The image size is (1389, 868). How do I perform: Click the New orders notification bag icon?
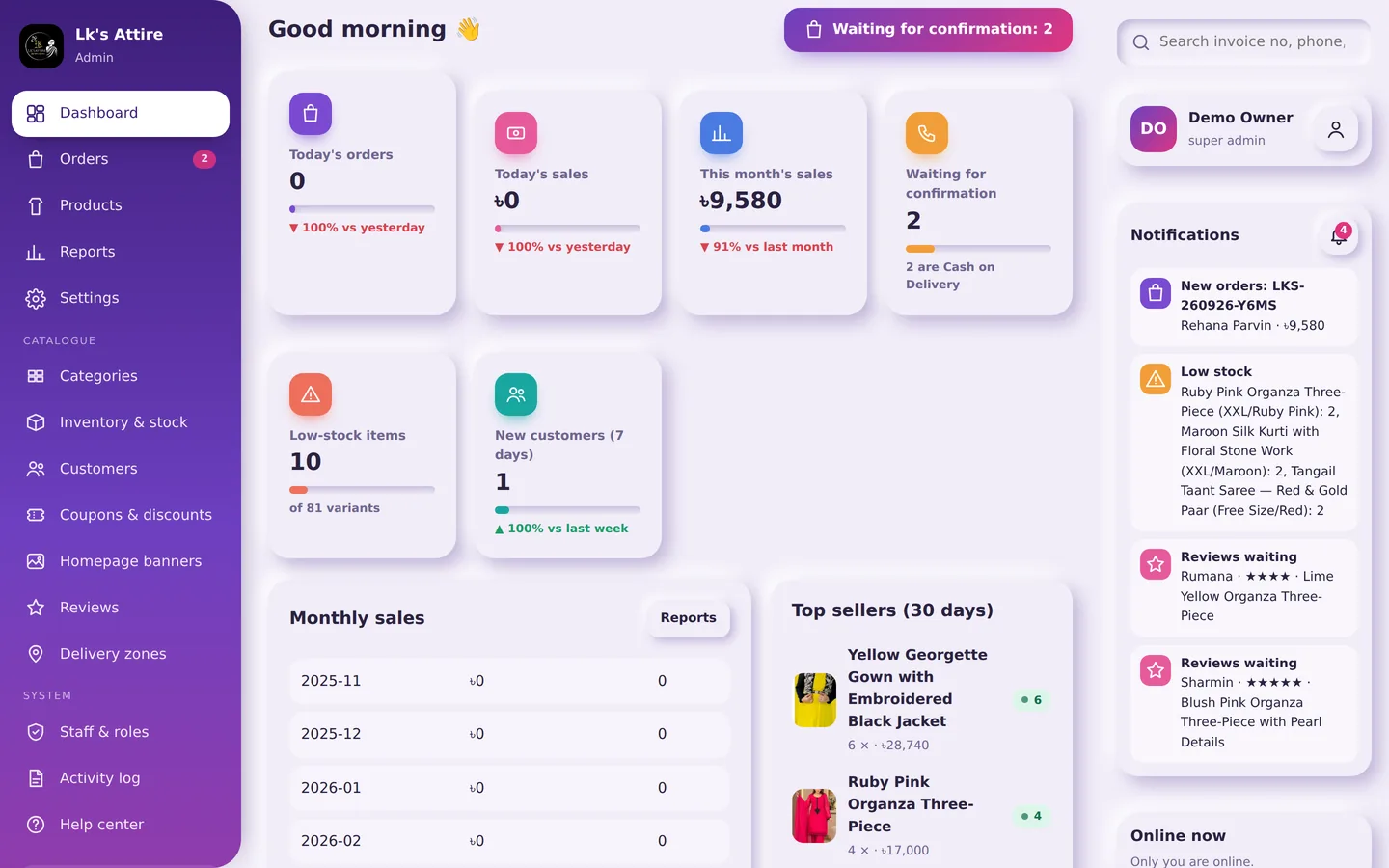pyautogui.click(x=1156, y=293)
